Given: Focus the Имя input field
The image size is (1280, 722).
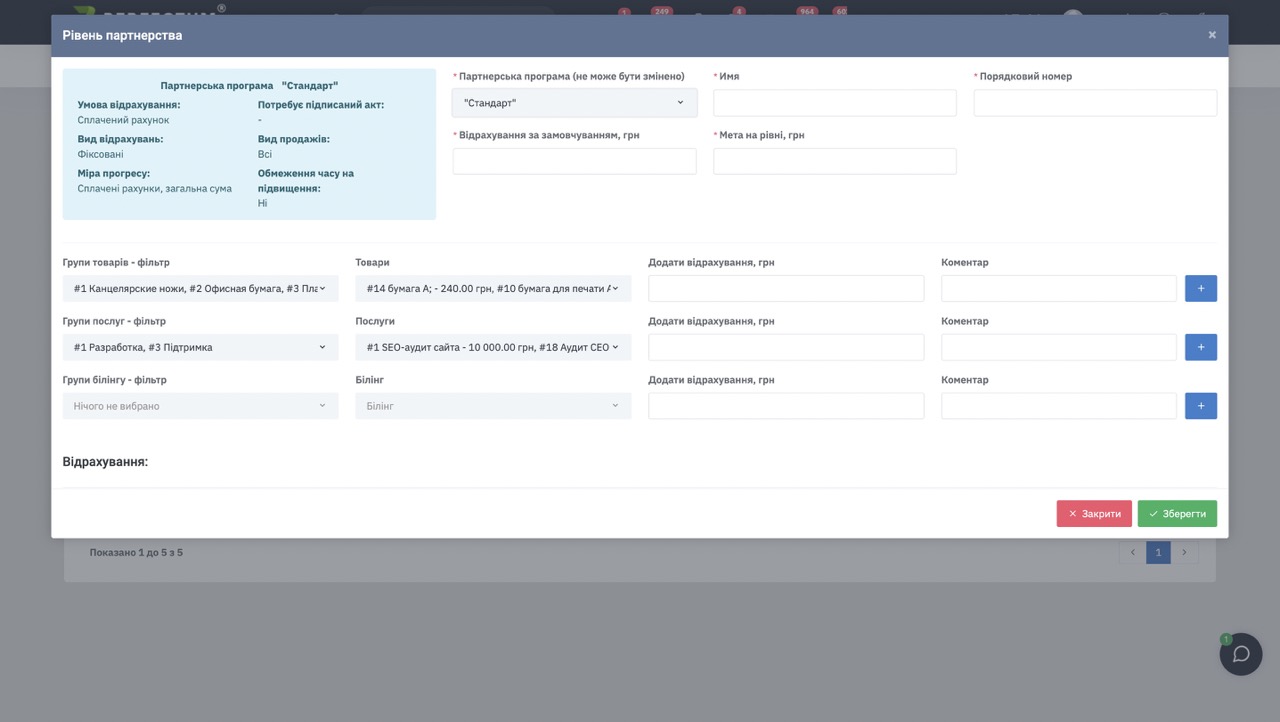Looking at the screenshot, I should point(834,103).
